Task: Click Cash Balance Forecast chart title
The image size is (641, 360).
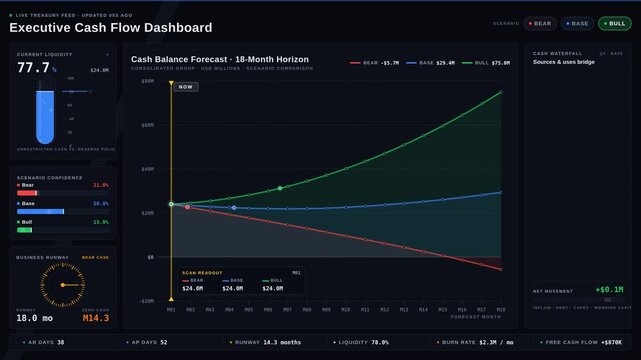Action: pos(220,59)
